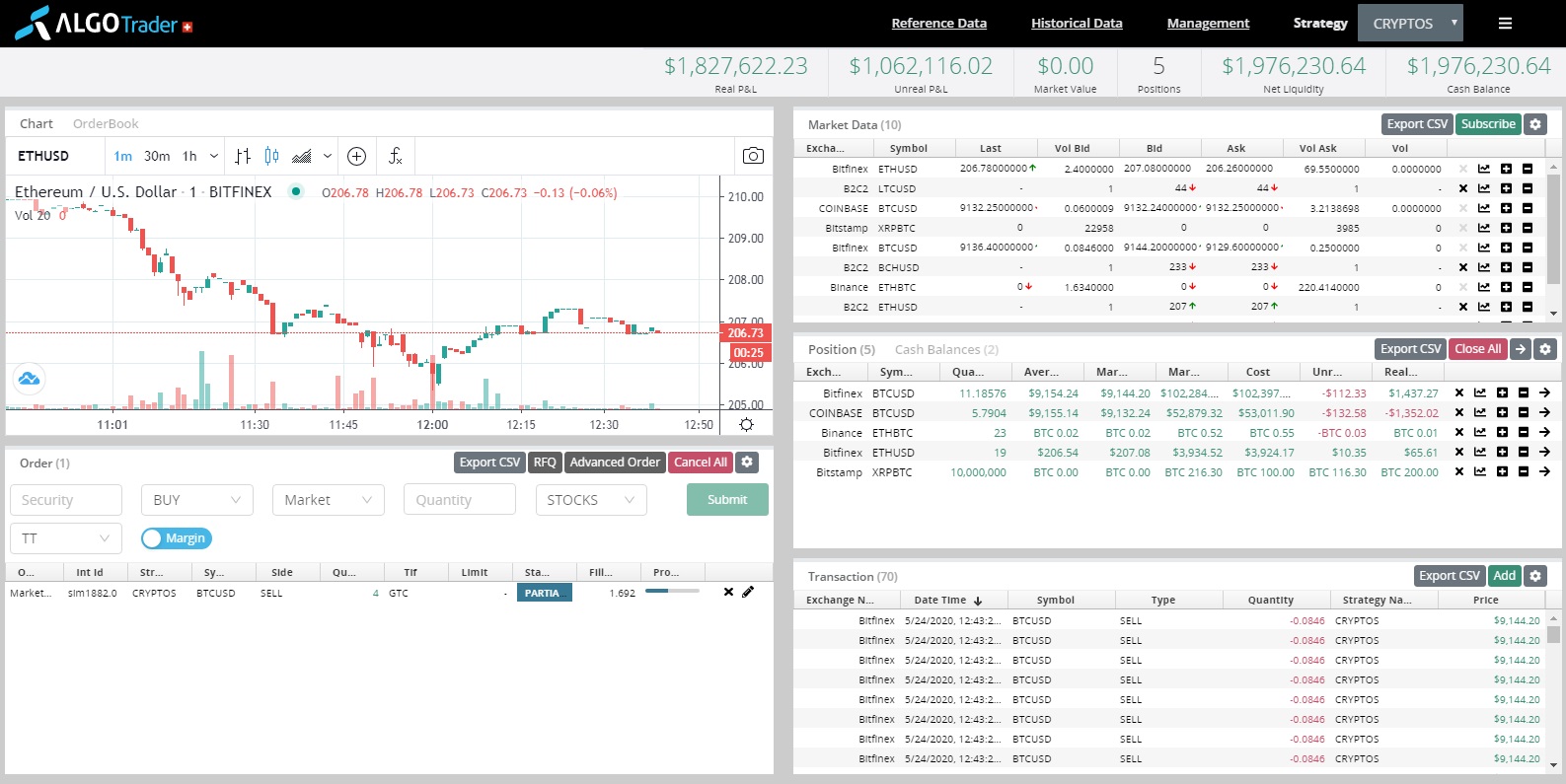The image size is (1566, 784).
Task: Open the Historical Data menu
Action: click(x=1077, y=23)
